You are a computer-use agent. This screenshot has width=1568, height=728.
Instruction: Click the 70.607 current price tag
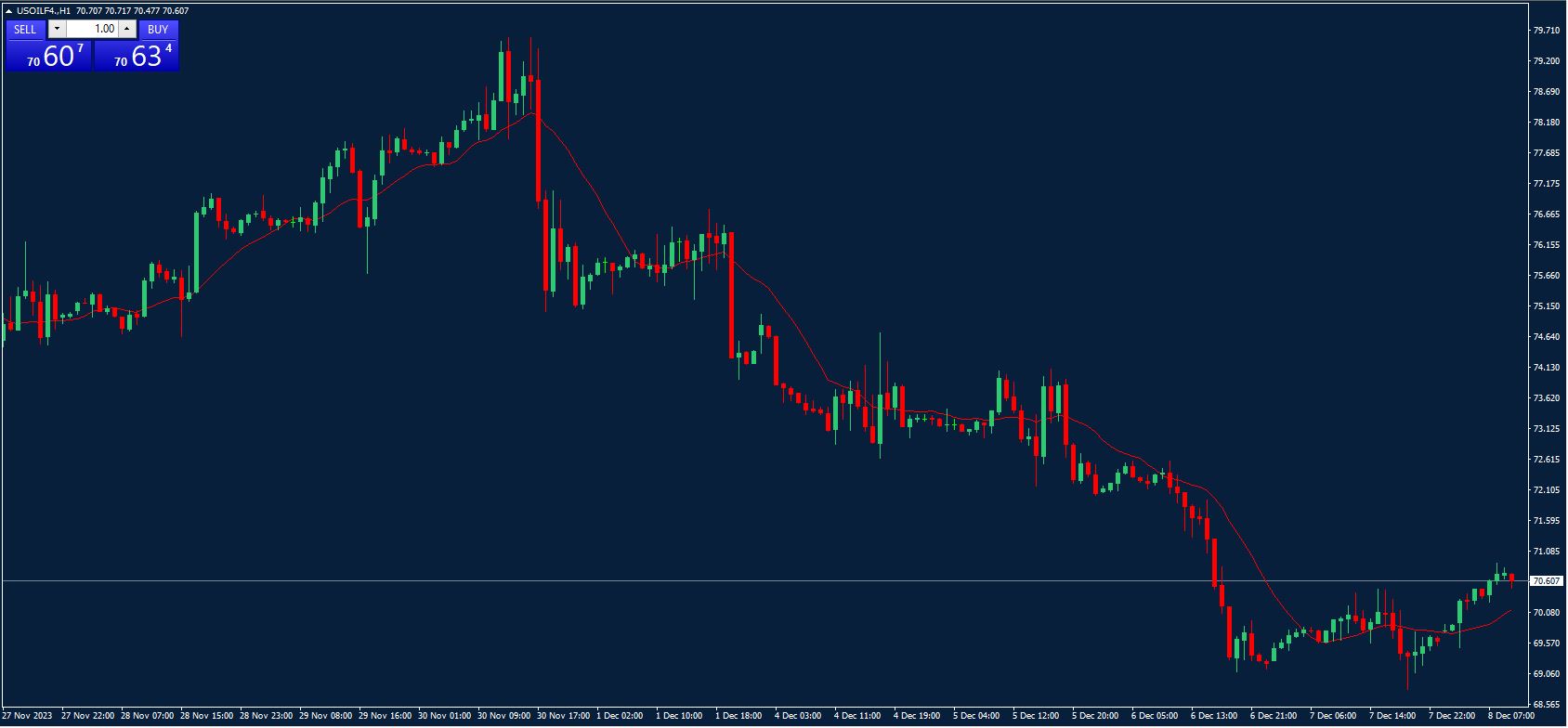[x=1547, y=581]
